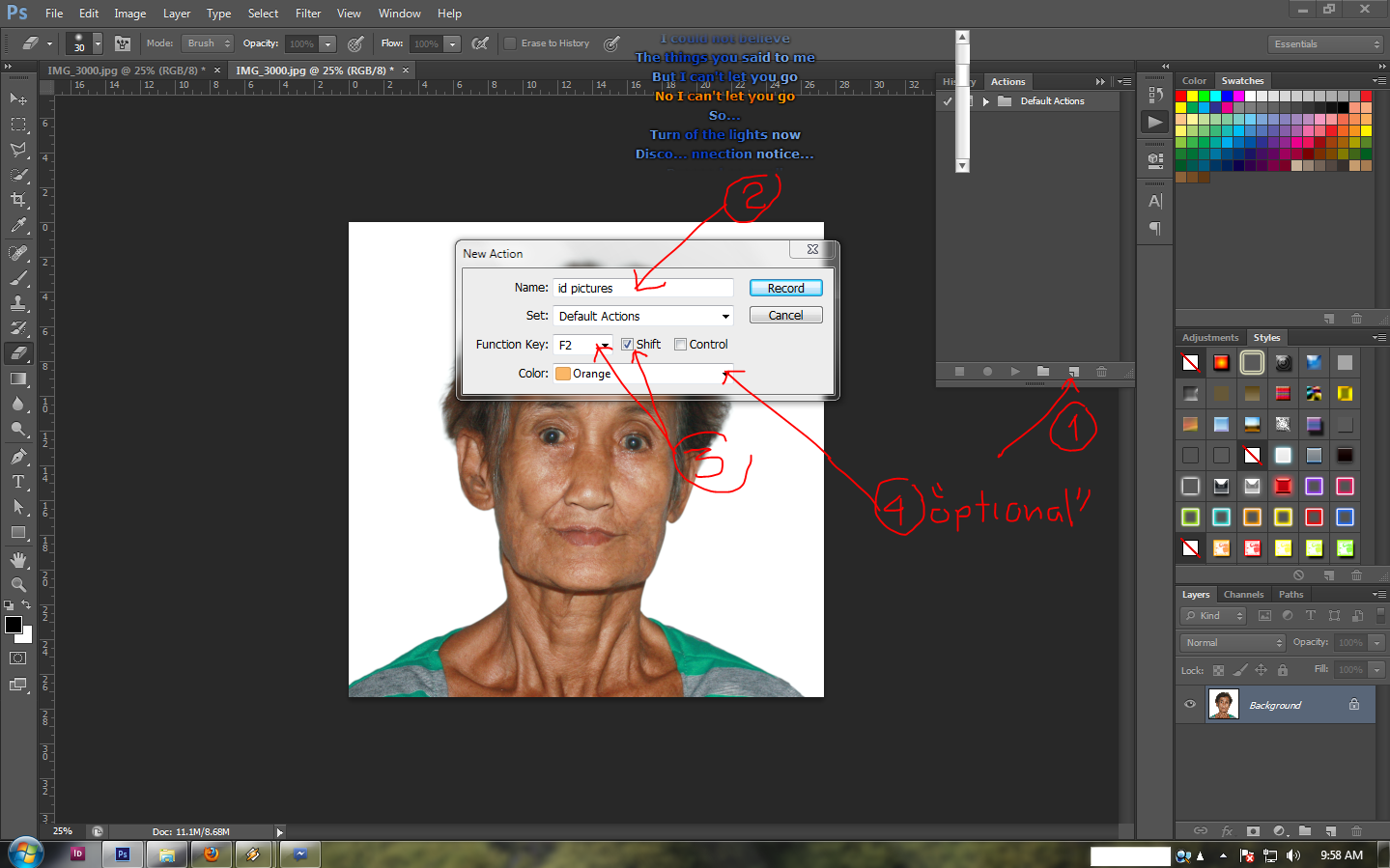Open the Color dropdown showing Orange
The width and height of the screenshot is (1390, 868).
(x=643, y=374)
